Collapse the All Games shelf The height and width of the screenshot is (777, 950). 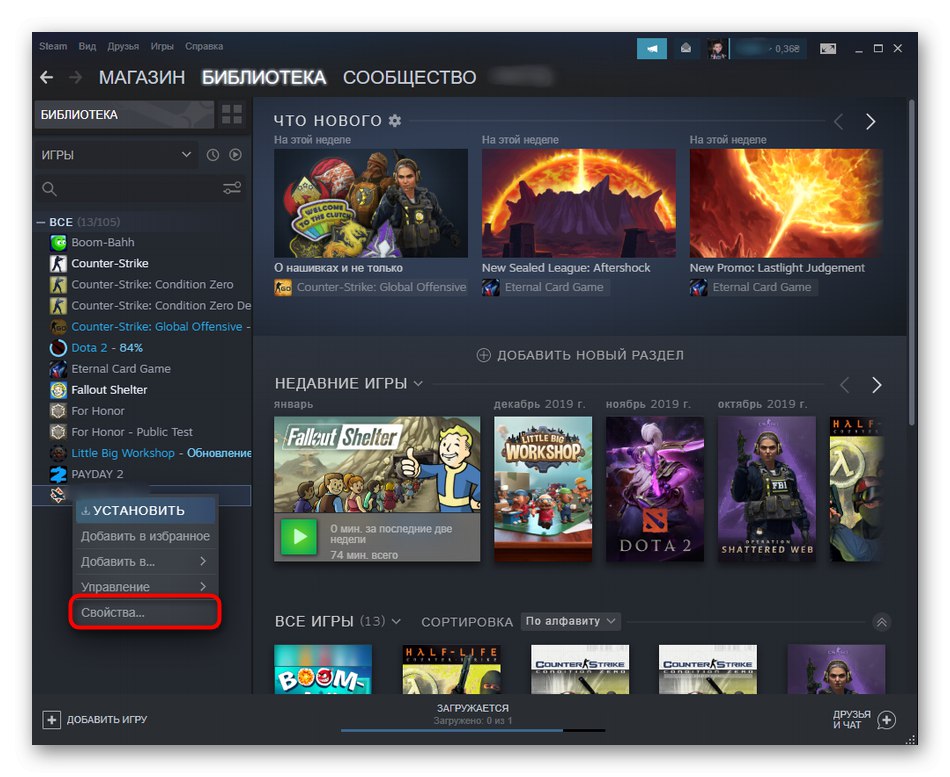coord(882,622)
